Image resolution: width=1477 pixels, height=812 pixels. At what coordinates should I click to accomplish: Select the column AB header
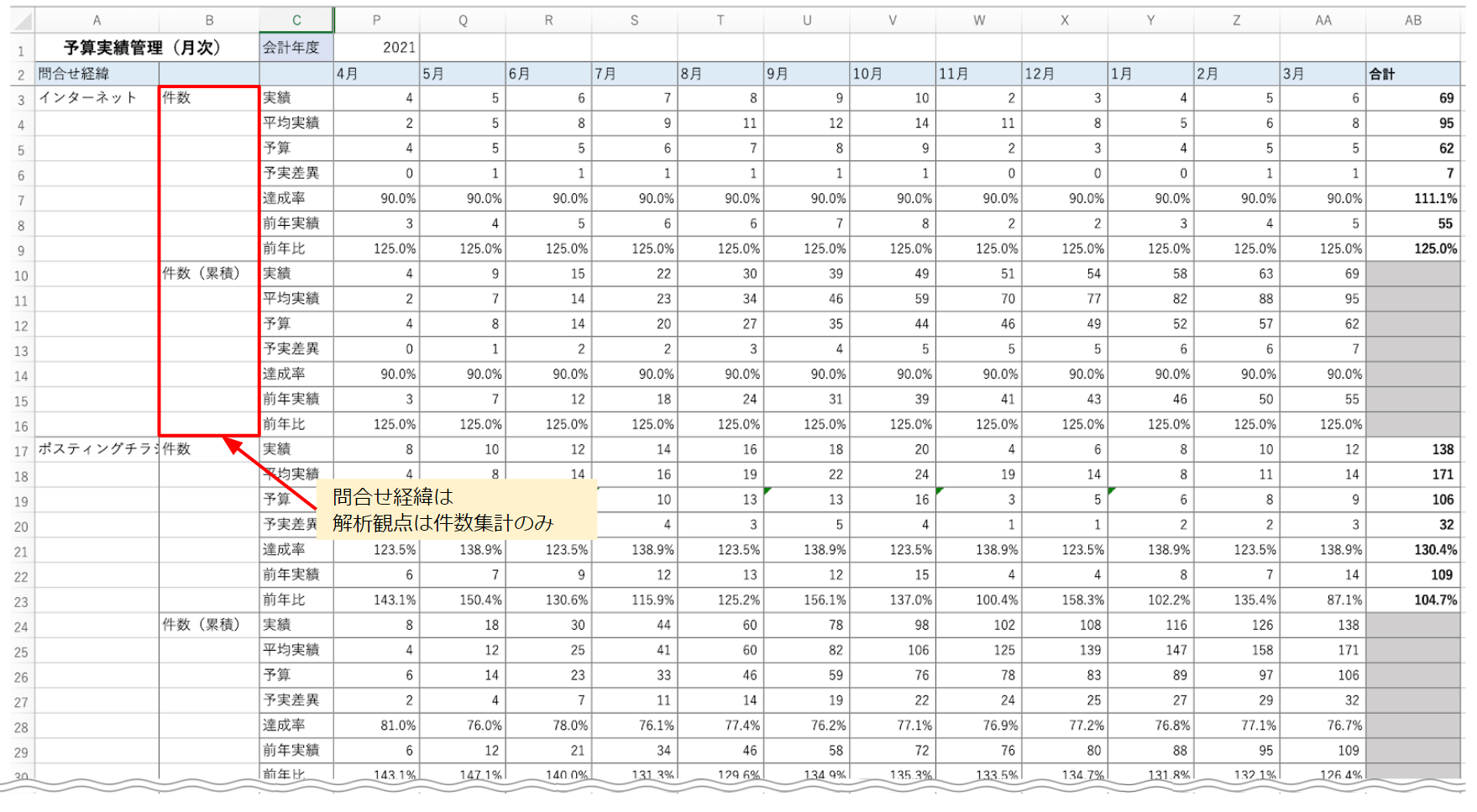tap(1412, 20)
